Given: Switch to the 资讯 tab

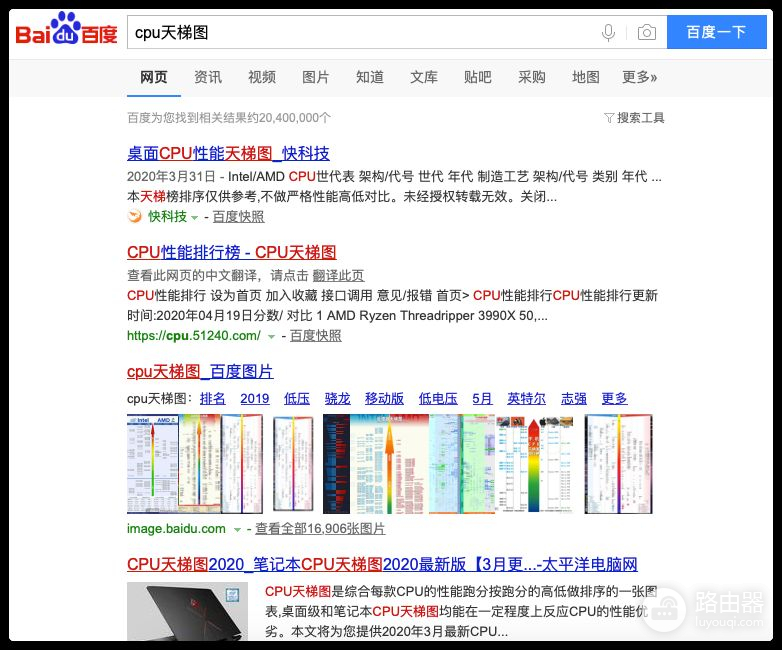Looking at the screenshot, I should 208,77.
